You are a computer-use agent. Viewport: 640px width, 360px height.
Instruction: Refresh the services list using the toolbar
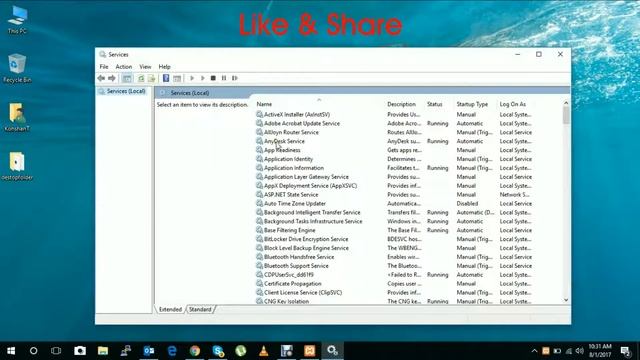click(x=141, y=78)
